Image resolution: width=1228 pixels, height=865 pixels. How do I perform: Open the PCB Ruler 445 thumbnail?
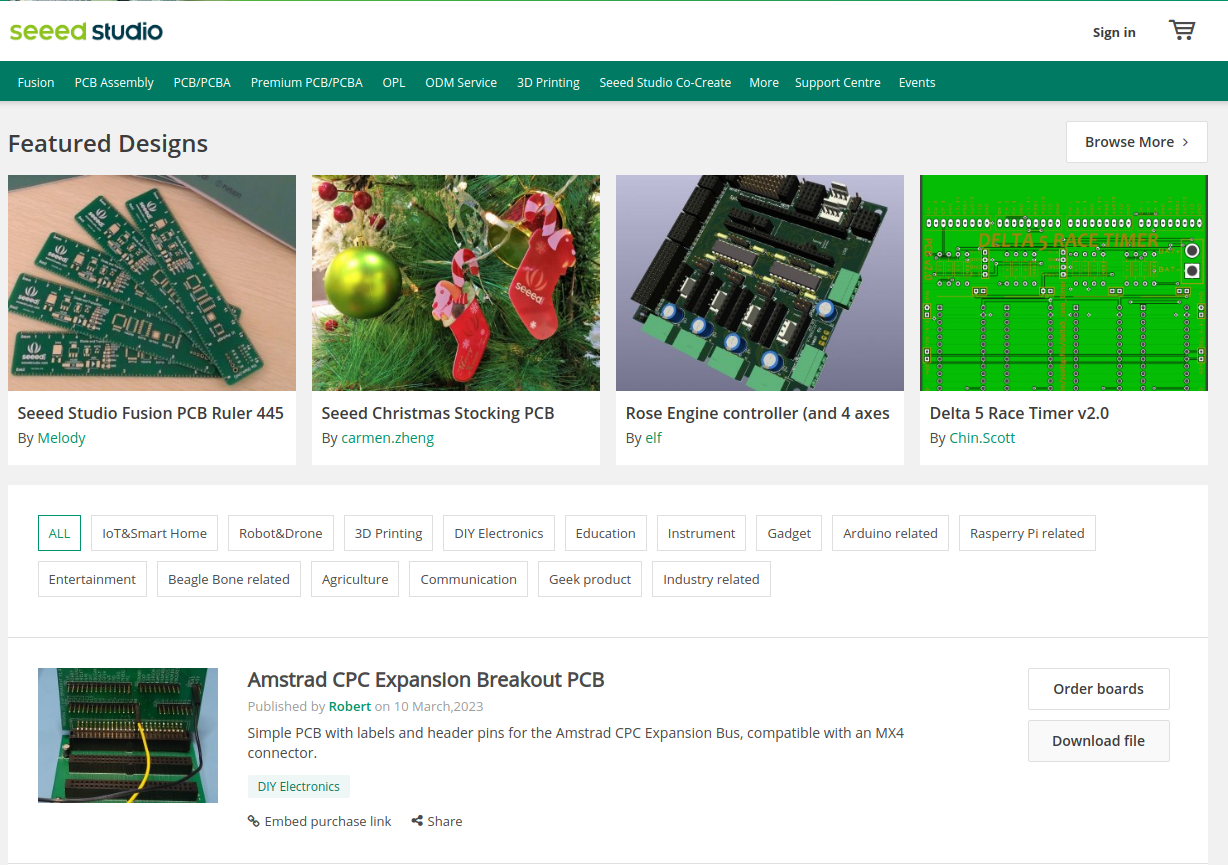point(152,283)
